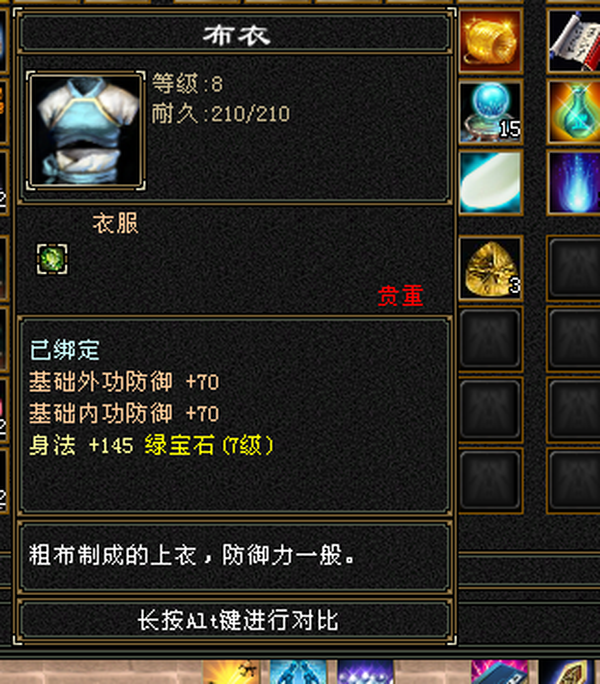This screenshot has width=600, height=684.
Task: Click the red 贵重 label
Action: click(x=400, y=295)
